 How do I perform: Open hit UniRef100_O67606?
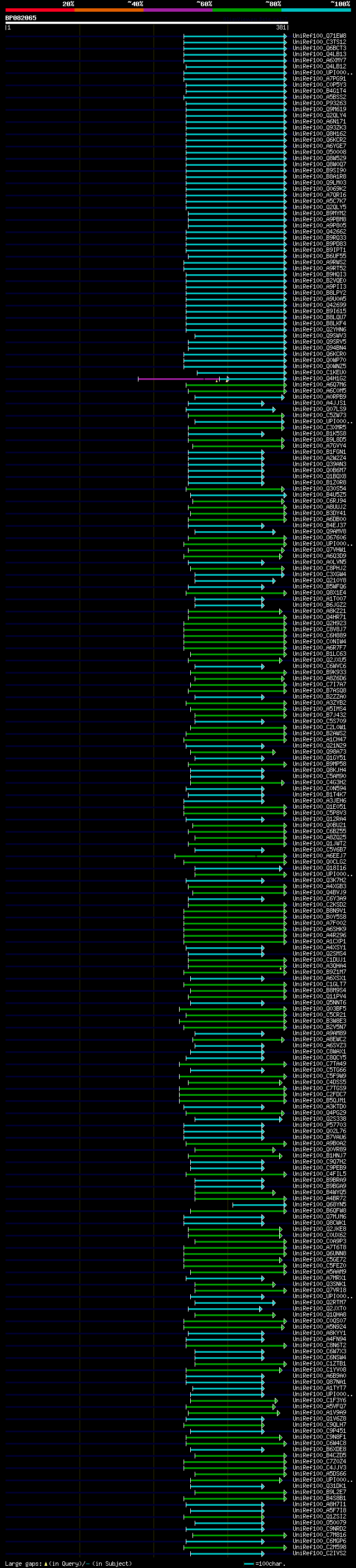(x=319, y=537)
